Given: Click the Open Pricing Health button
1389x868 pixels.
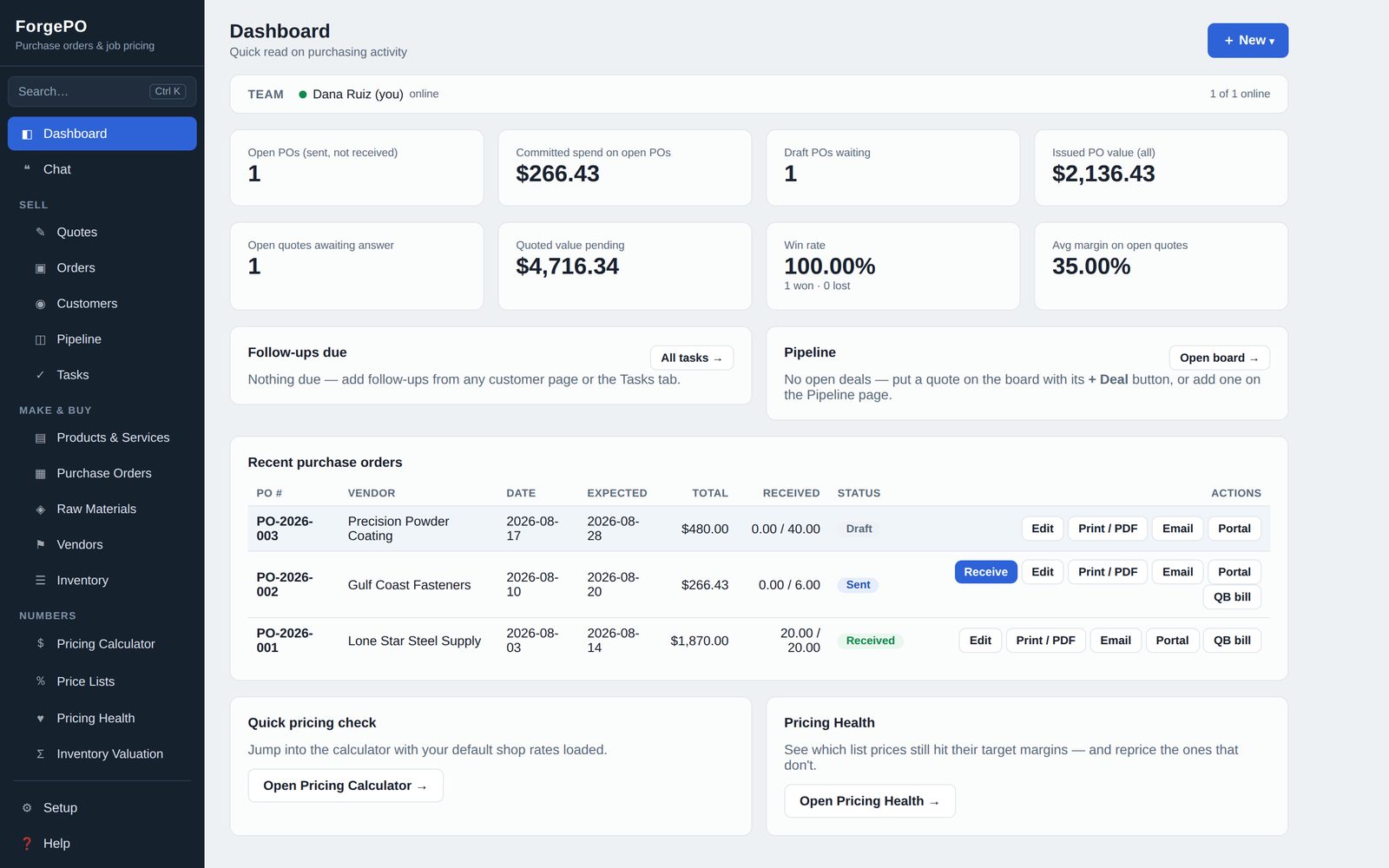Looking at the screenshot, I should click(x=869, y=801).
